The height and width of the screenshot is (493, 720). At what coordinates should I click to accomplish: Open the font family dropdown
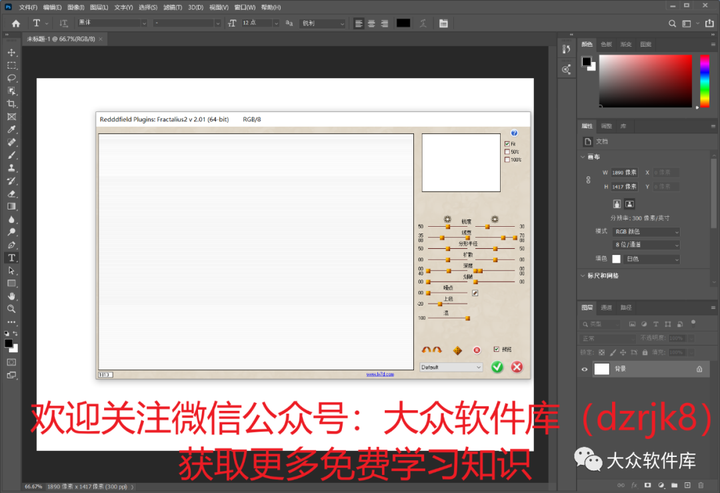click(112, 23)
